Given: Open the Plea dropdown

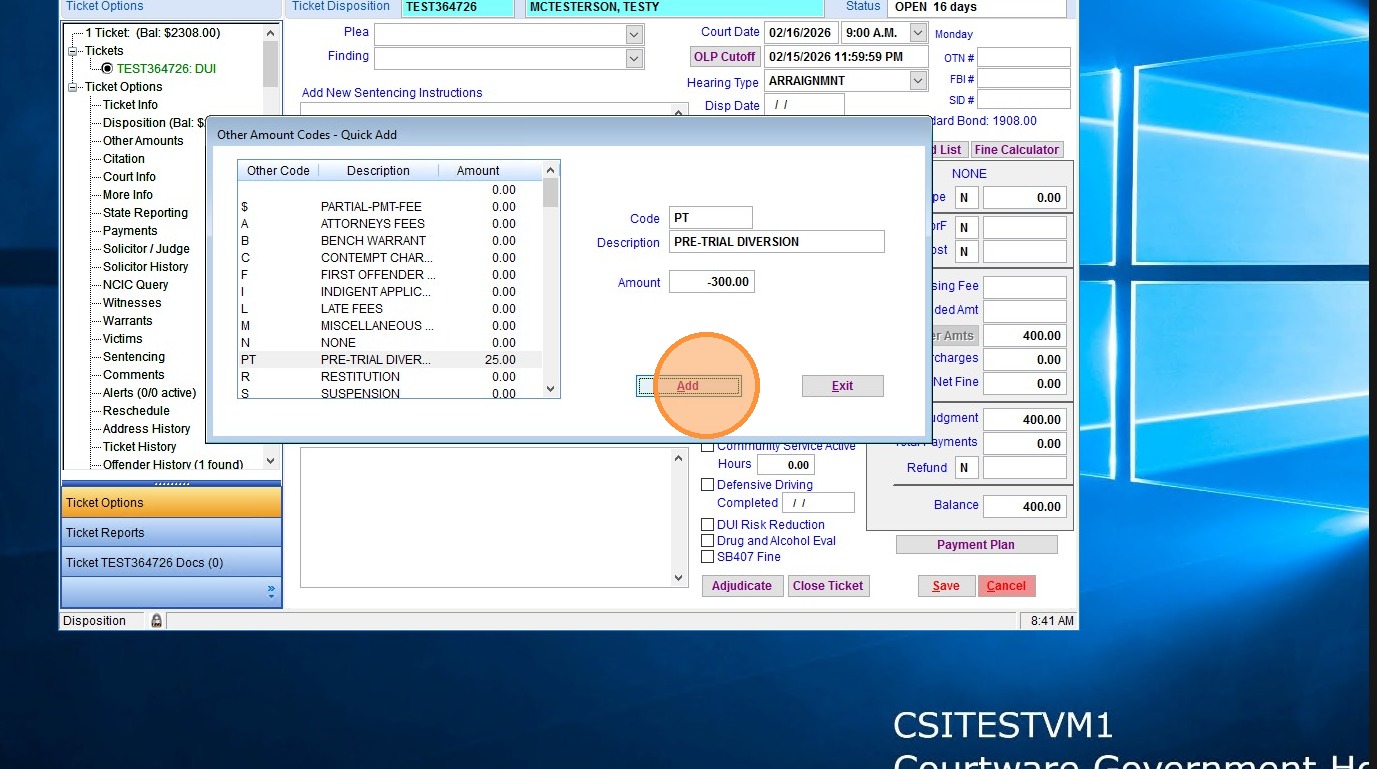Looking at the screenshot, I should 633,34.
